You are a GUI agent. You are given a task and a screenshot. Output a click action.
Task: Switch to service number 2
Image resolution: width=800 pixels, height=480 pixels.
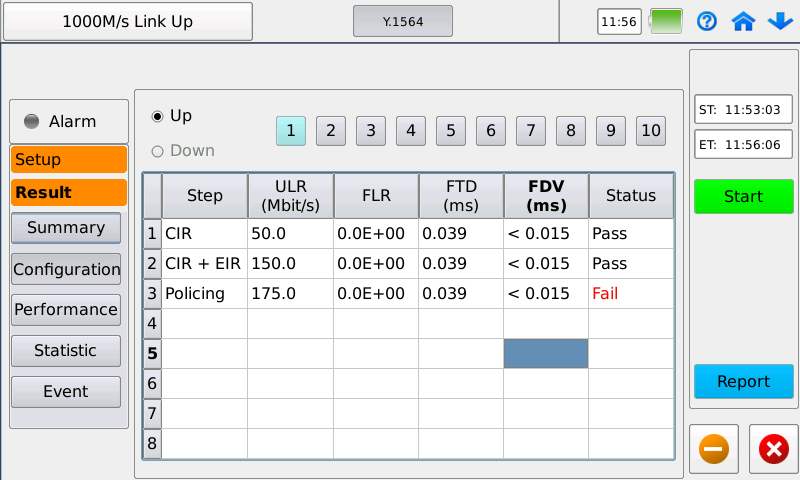click(x=330, y=130)
